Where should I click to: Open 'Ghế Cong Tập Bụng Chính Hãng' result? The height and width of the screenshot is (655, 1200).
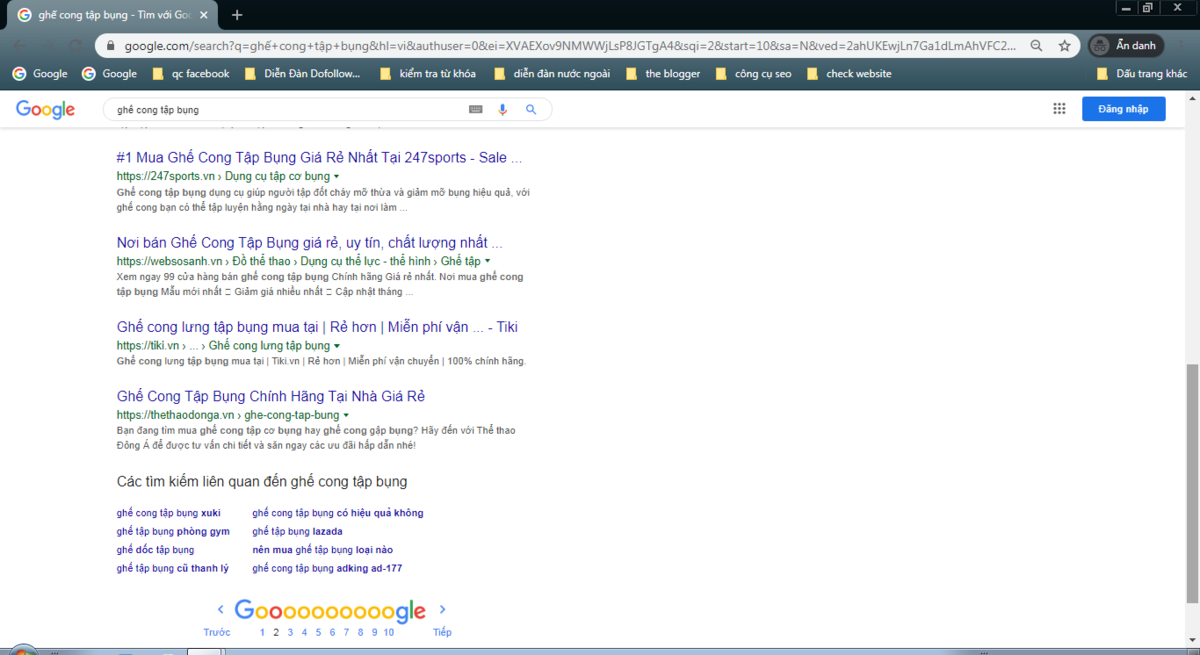tap(271, 396)
